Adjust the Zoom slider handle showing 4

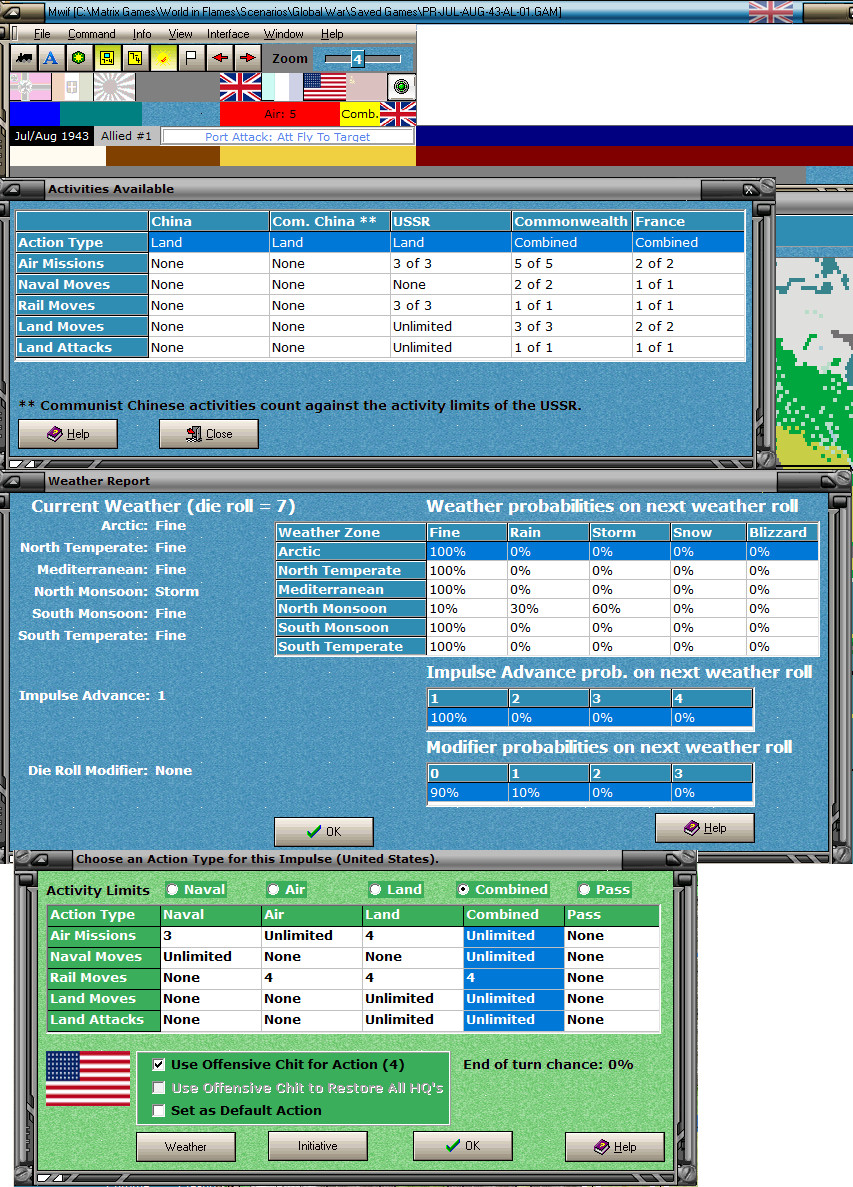point(357,58)
